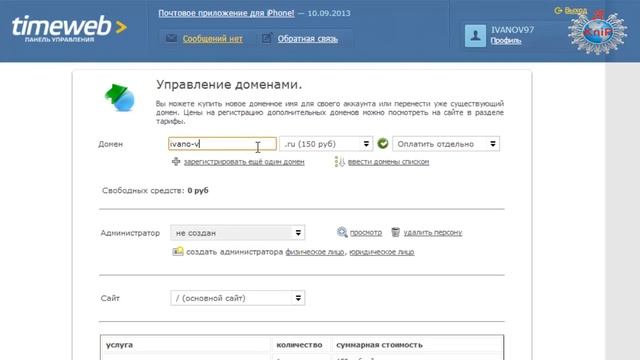Screen dimensions: 640x360
Task: Click 'юридическое лицо' link
Action: pyautogui.click(x=382, y=252)
